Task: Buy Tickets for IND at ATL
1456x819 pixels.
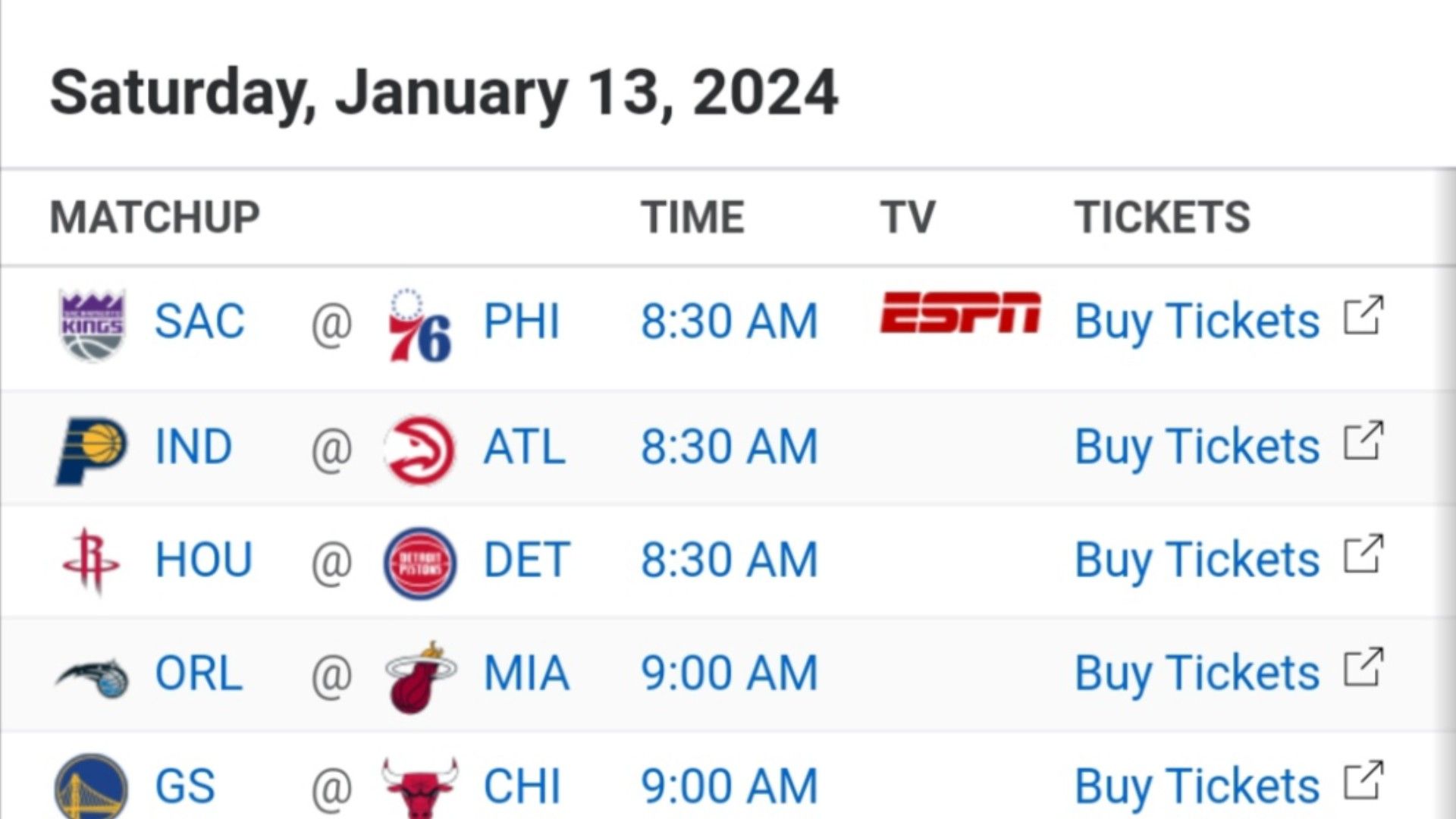Action: tap(1197, 447)
